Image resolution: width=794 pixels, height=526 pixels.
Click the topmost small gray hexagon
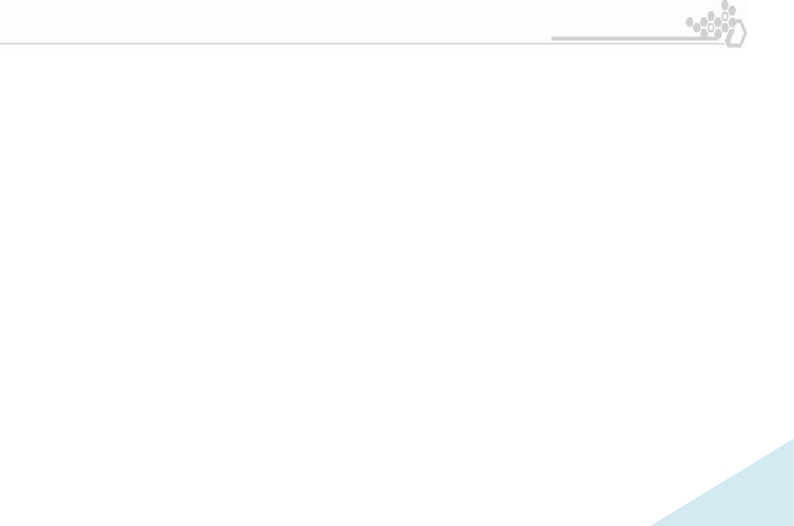tap(725, 5)
